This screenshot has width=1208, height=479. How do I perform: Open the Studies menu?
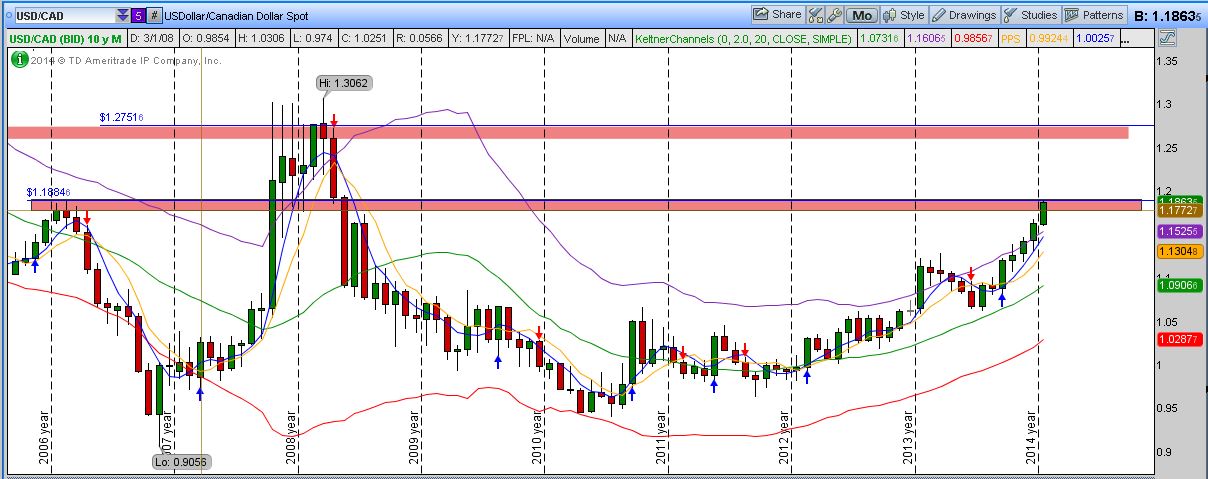pyautogui.click(x=1030, y=15)
